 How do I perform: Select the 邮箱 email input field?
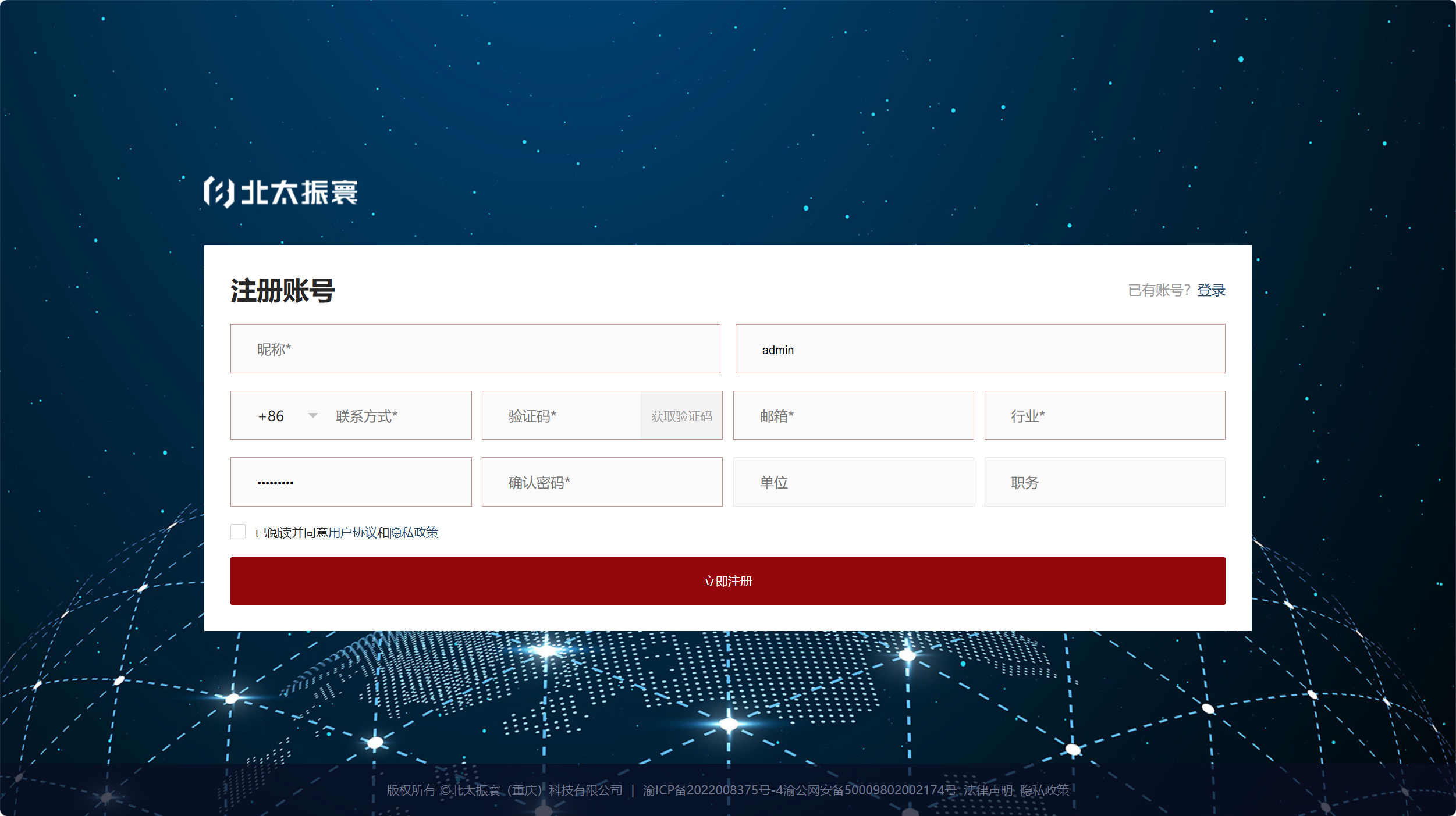pos(853,416)
